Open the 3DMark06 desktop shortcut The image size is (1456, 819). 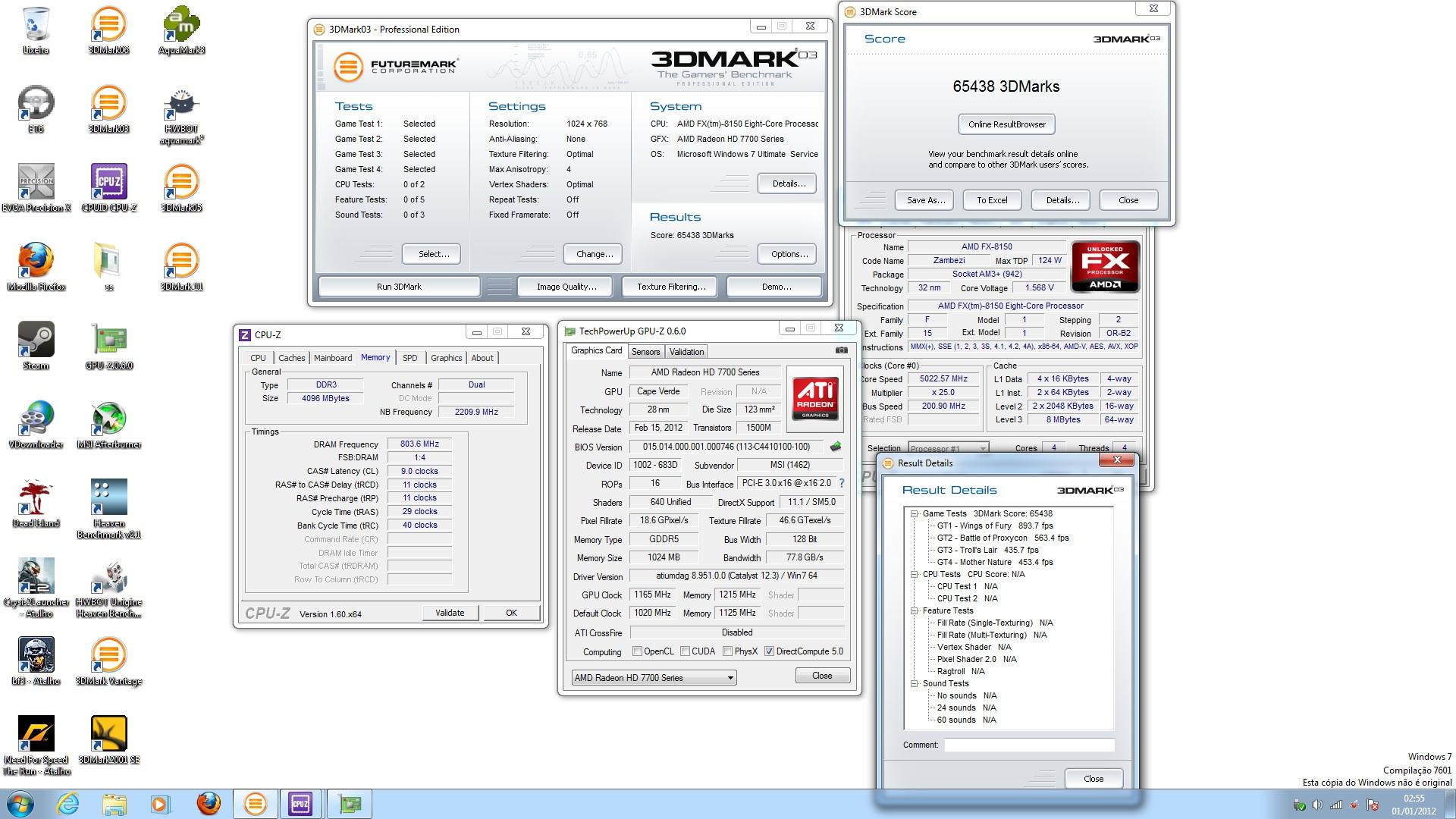pyautogui.click(x=108, y=30)
